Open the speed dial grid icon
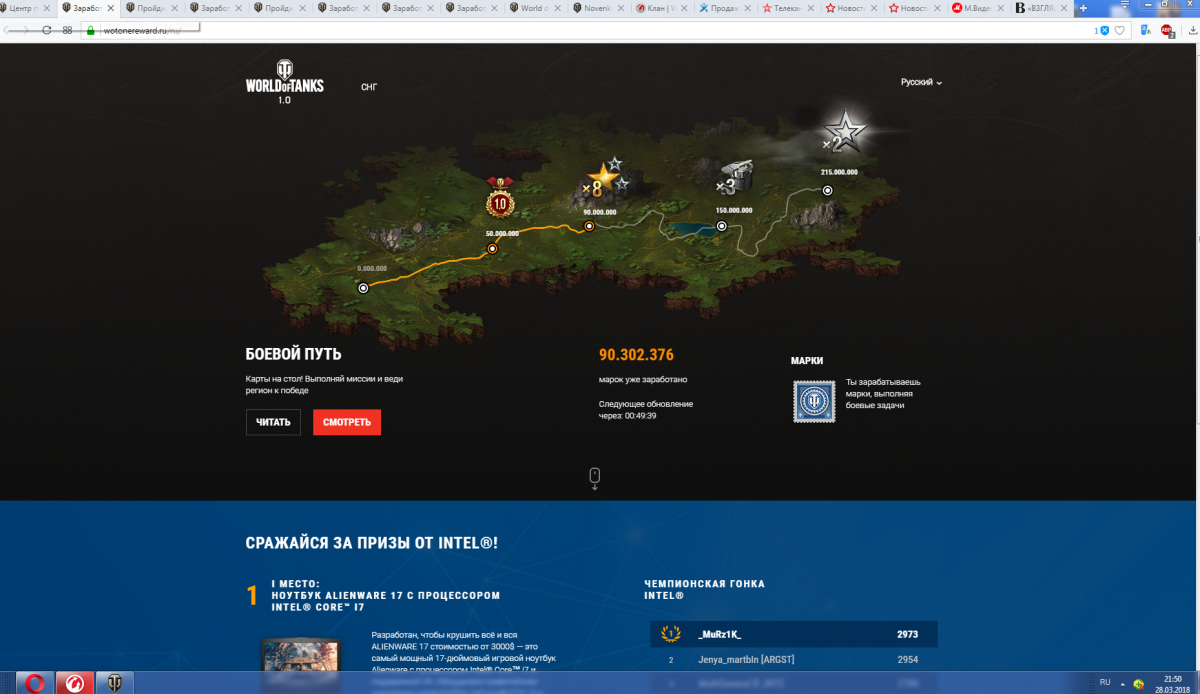Image resolution: width=1200 pixels, height=694 pixels. (x=67, y=30)
